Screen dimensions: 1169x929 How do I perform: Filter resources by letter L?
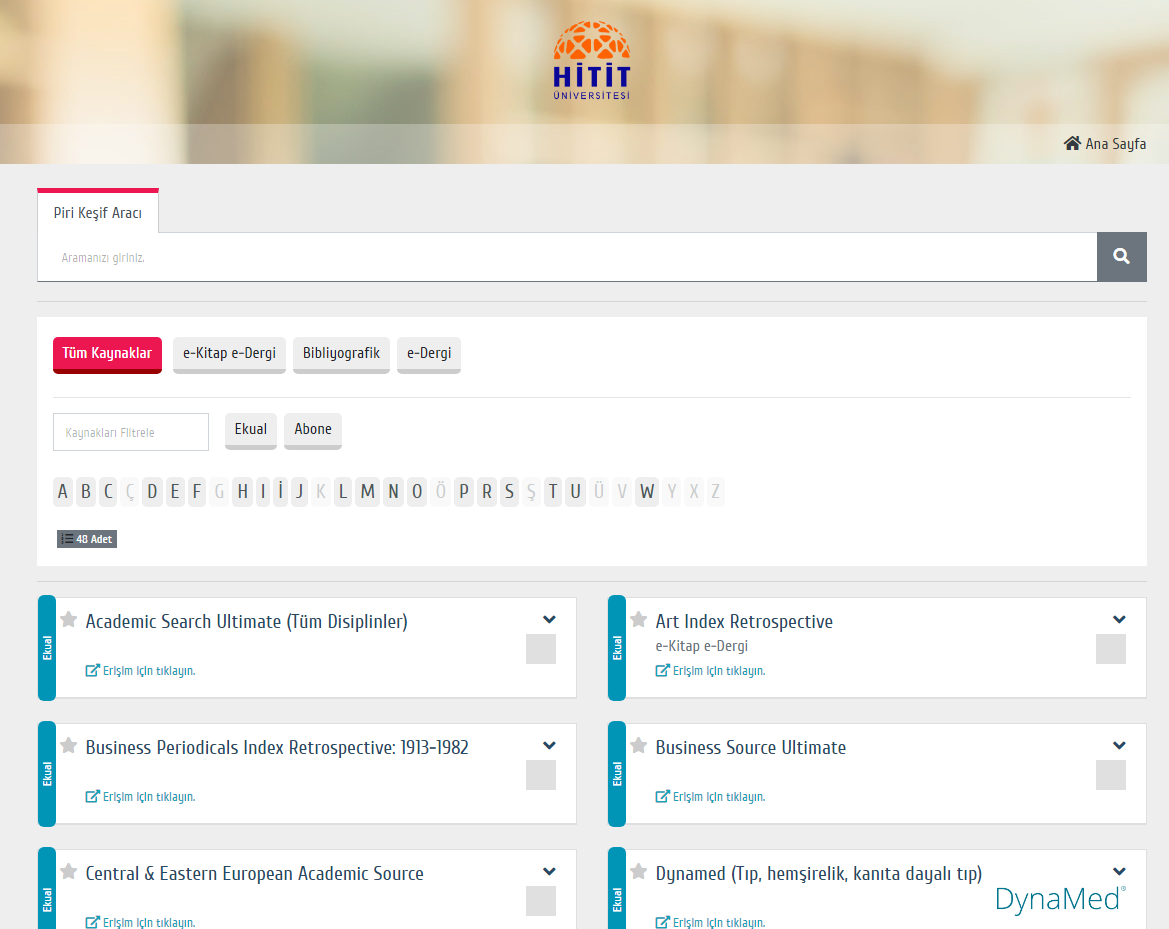click(343, 491)
